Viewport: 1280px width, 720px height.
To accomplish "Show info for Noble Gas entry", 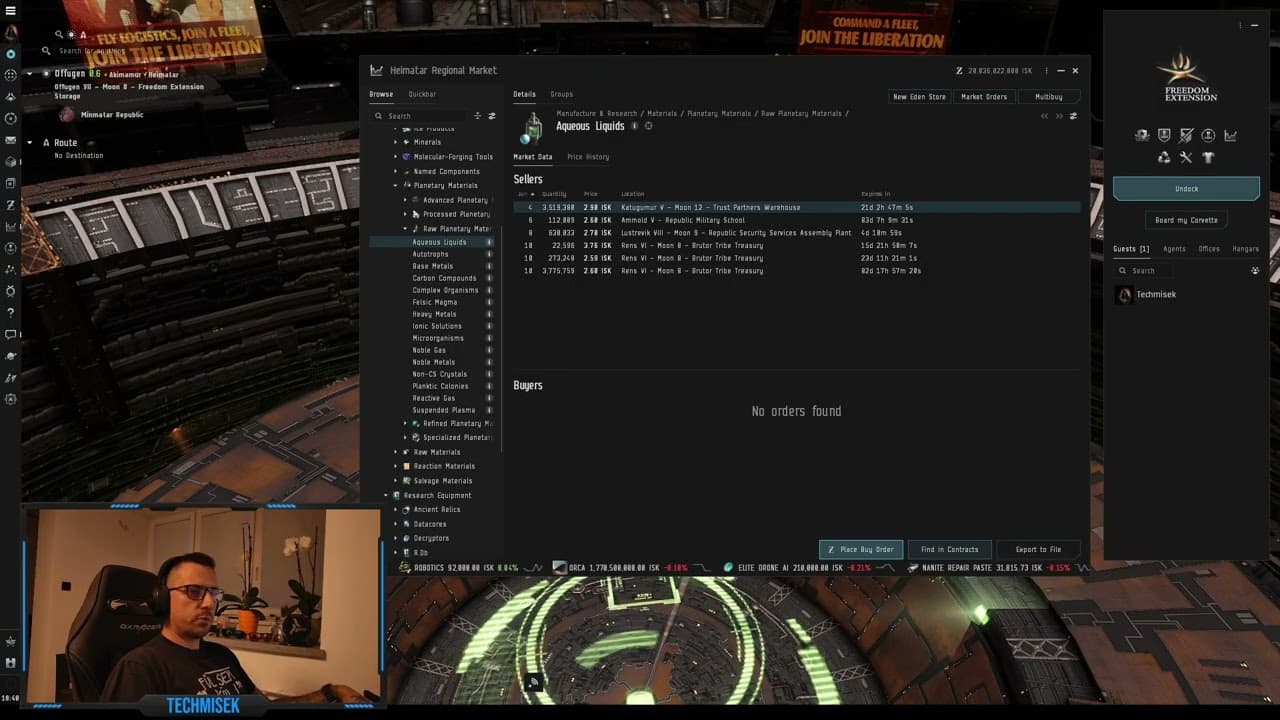I will 489,350.
